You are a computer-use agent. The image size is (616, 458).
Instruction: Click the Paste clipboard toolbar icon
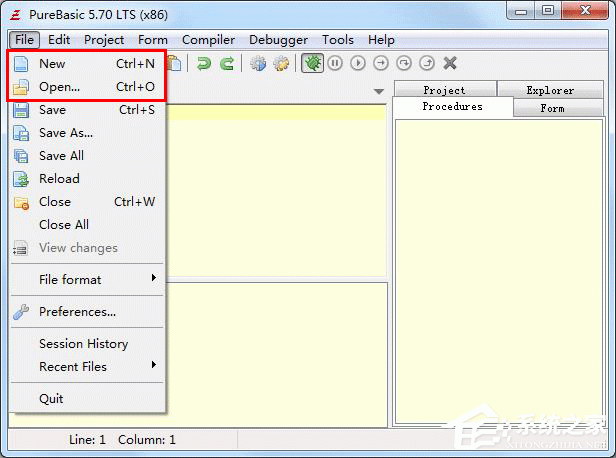click(x=175, y=63)
